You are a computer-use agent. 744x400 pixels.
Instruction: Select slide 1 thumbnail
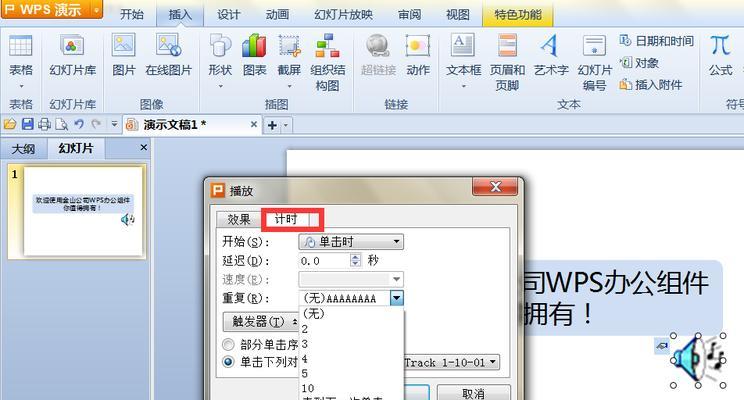tap(83, 212)
